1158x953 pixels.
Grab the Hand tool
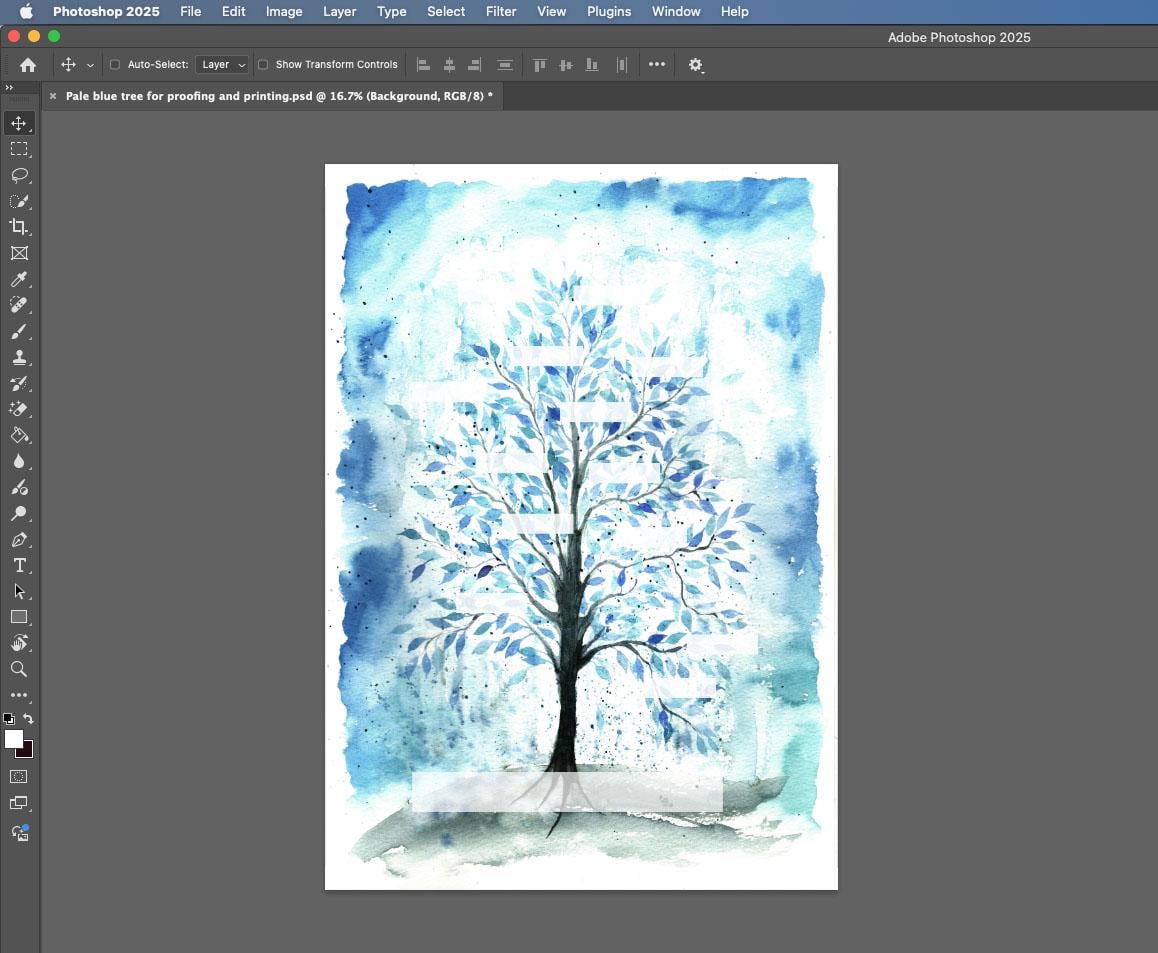(x=19, y=643)
